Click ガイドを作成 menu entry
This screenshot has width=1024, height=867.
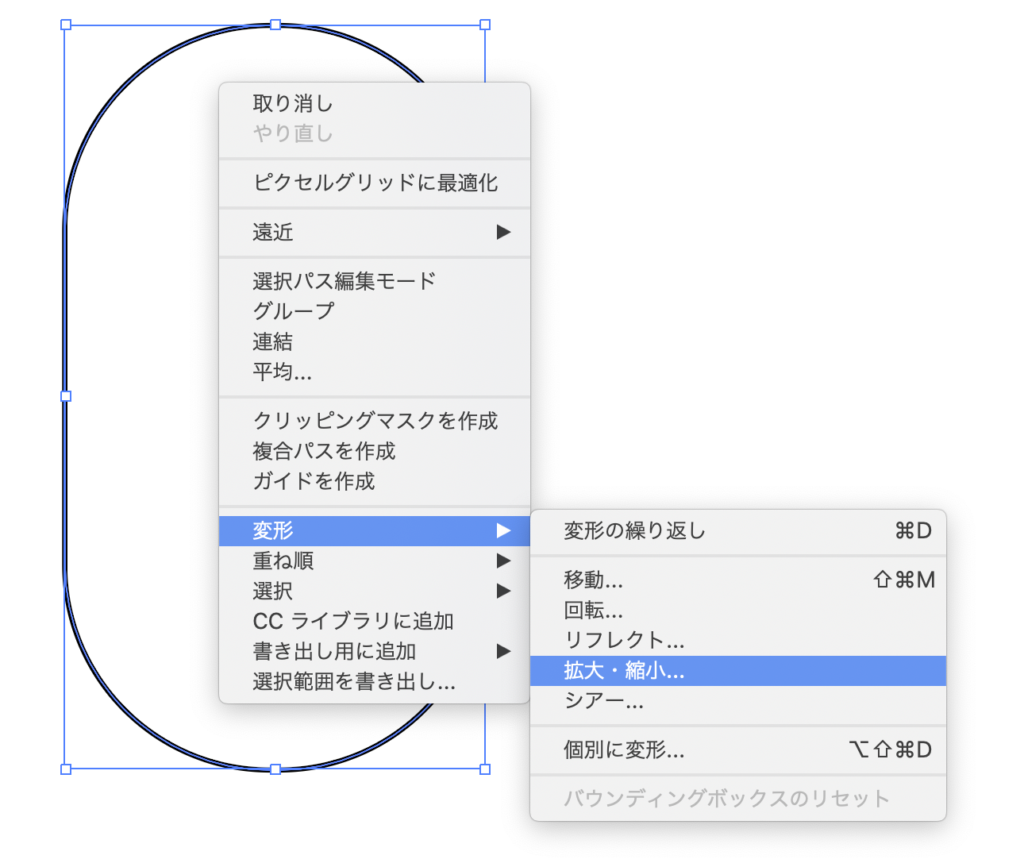point(313,481)
